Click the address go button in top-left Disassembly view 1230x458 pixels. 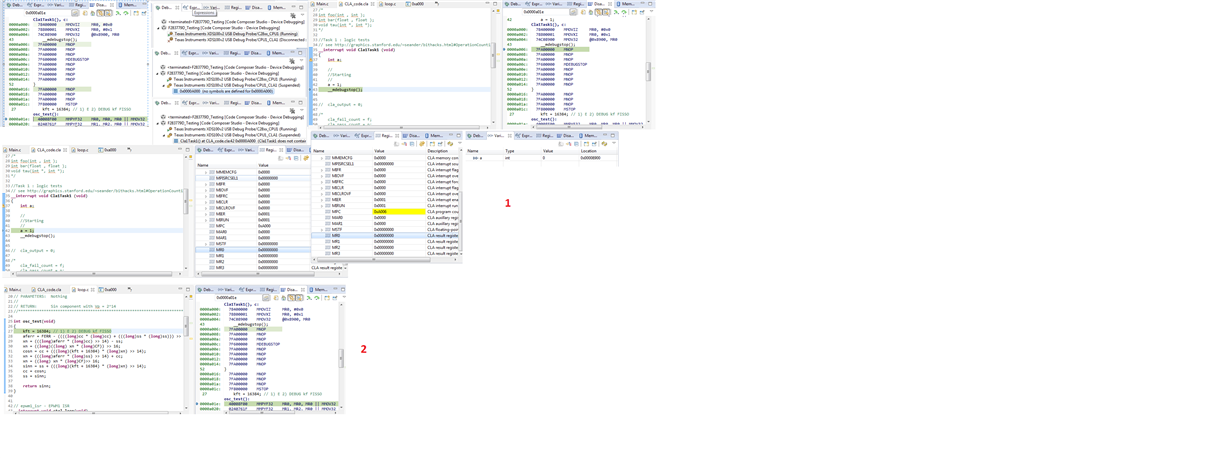pos(75,13)
